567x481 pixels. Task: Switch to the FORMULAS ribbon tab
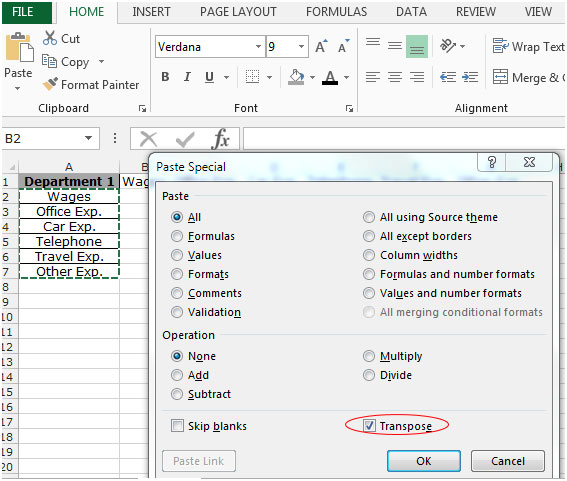coord(336,12)
